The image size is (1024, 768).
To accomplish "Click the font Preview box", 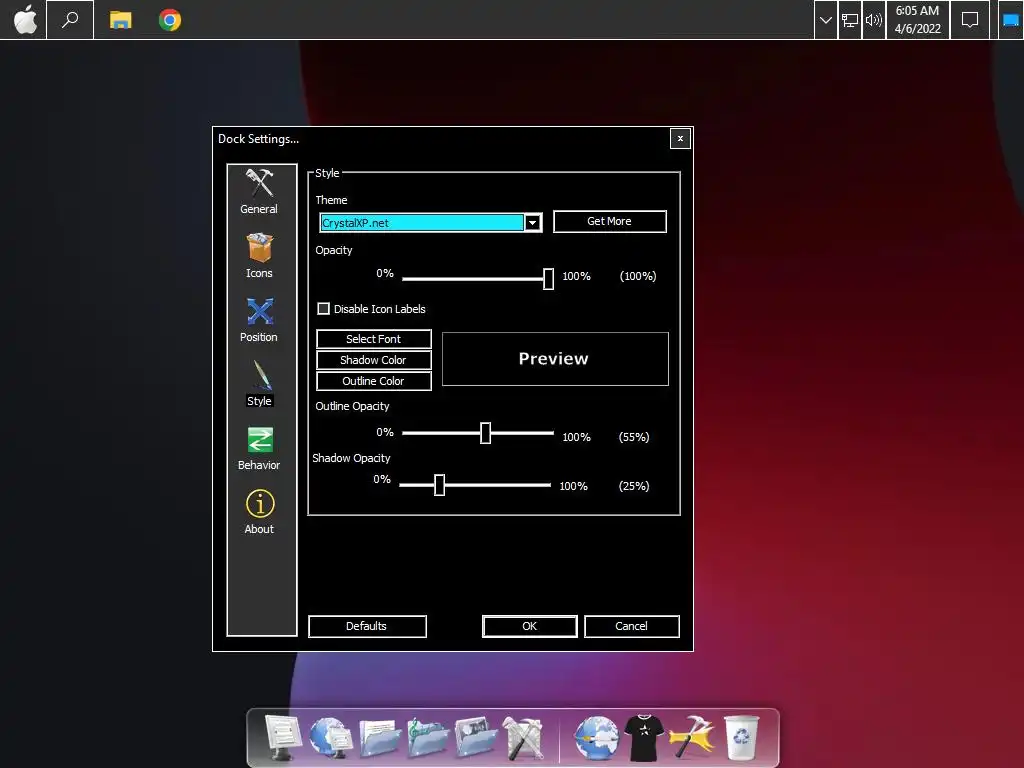I will click(x=555, y=359).
